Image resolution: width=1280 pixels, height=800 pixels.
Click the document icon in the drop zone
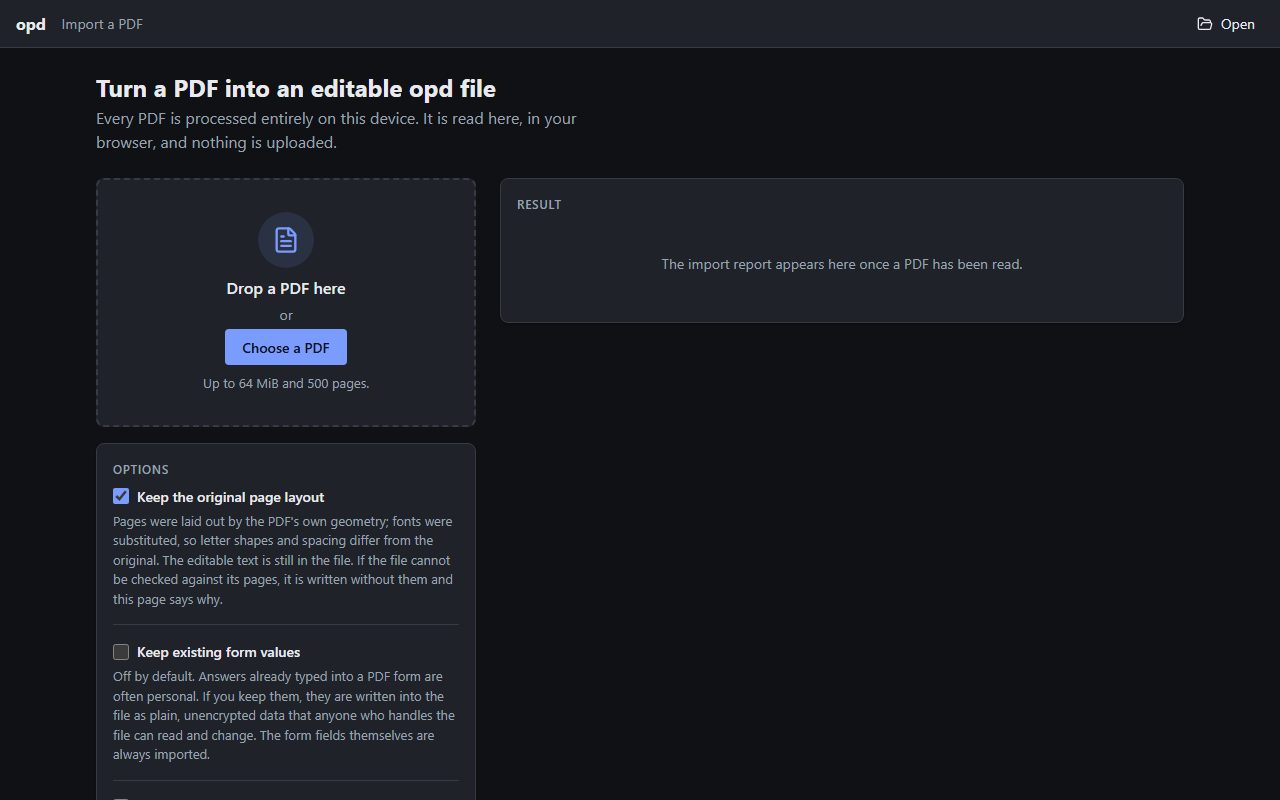tap(286, 240)
